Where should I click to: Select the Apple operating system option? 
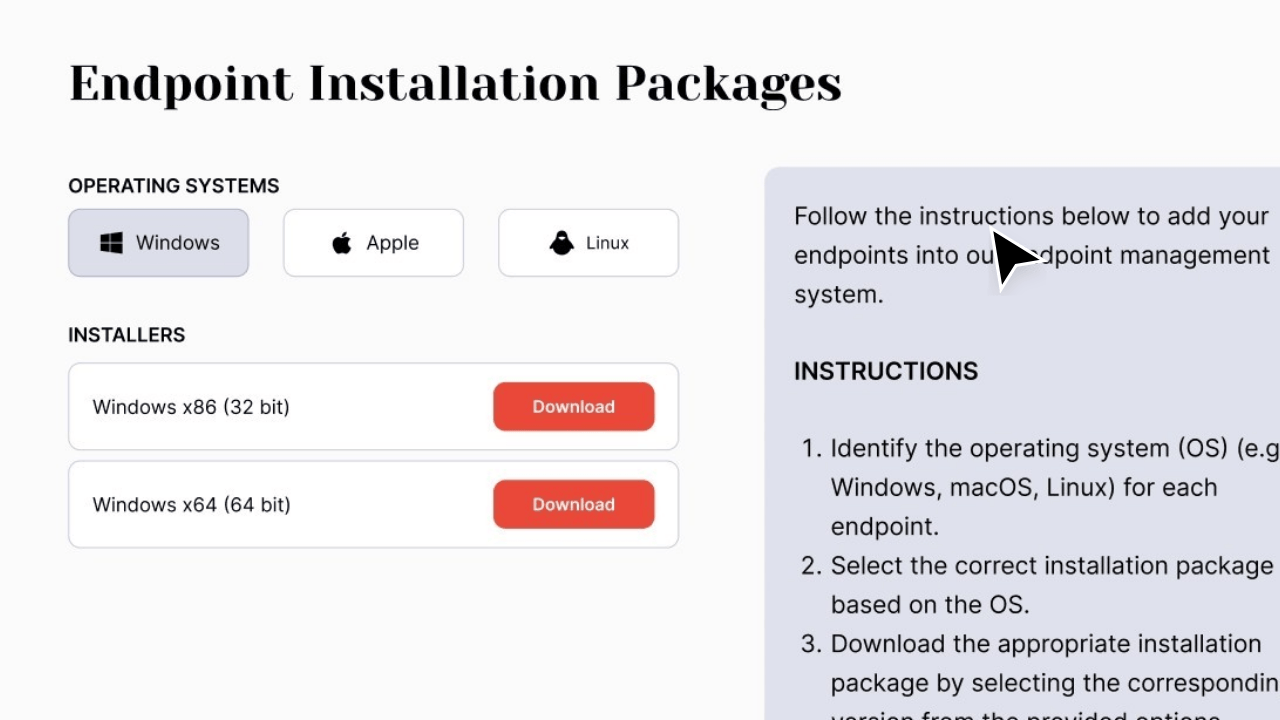[x=372, y=242]
